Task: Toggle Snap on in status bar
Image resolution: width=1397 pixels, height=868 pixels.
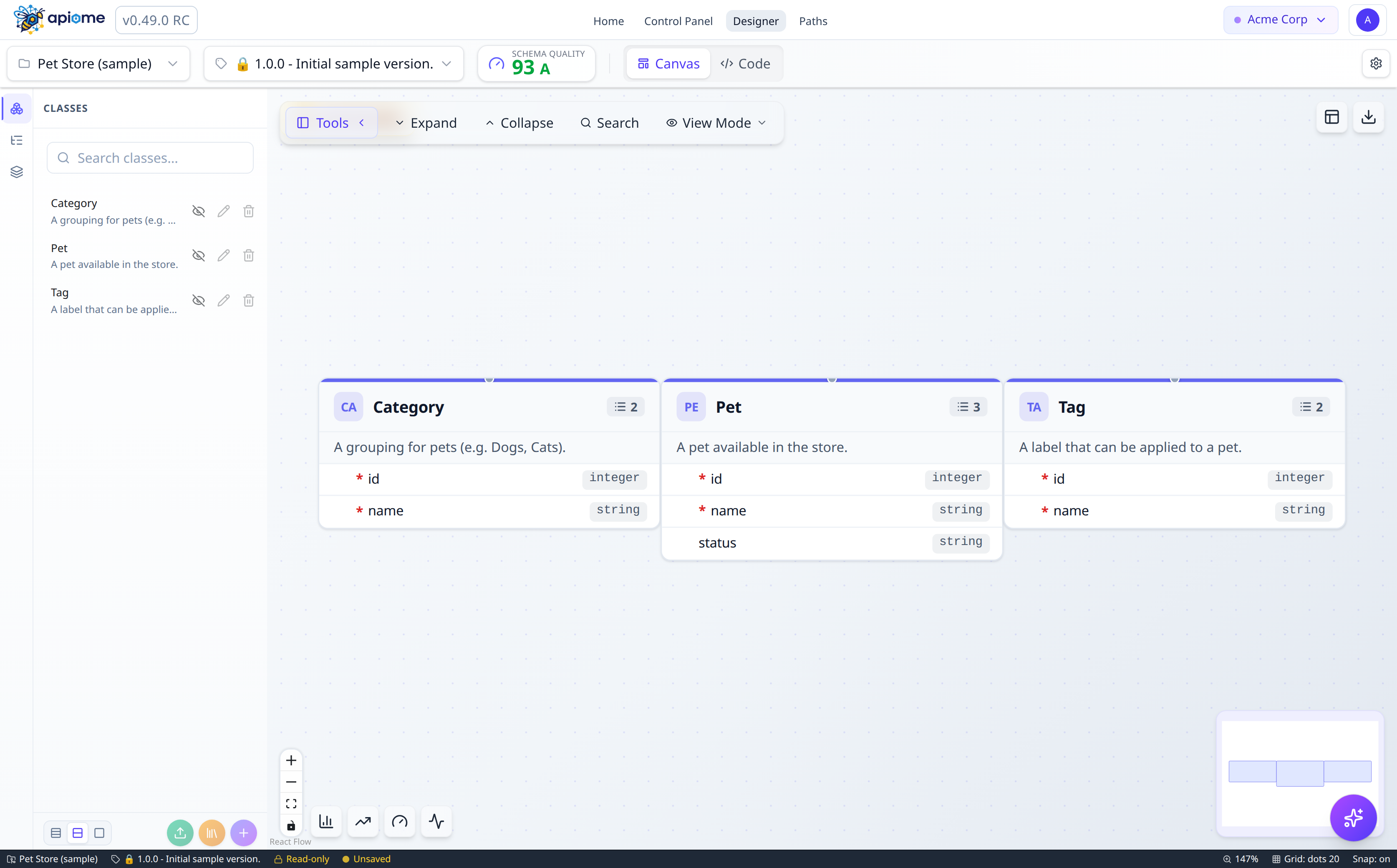Action: (1371, 859)
